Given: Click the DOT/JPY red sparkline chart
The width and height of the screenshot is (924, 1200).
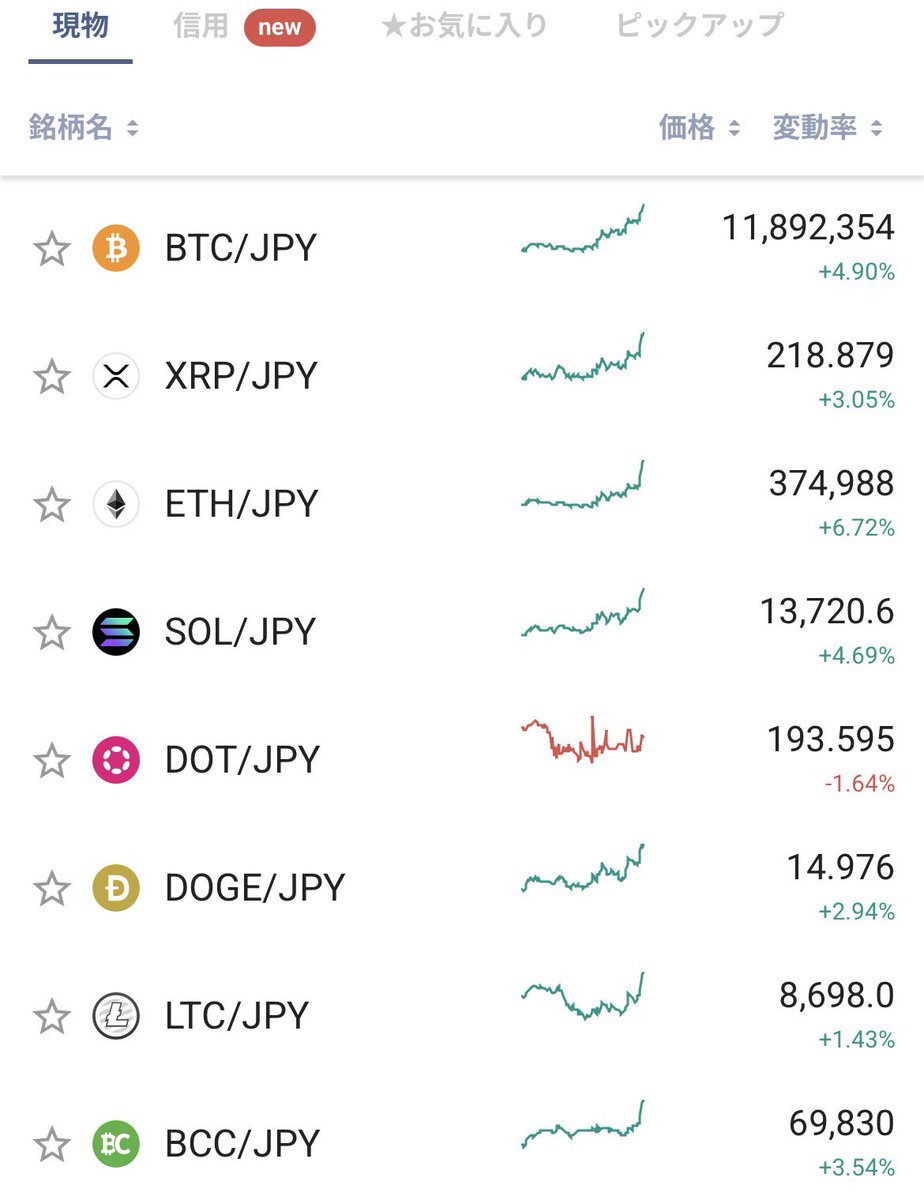Looking at the screenshot, I should (x=582, y=740).
